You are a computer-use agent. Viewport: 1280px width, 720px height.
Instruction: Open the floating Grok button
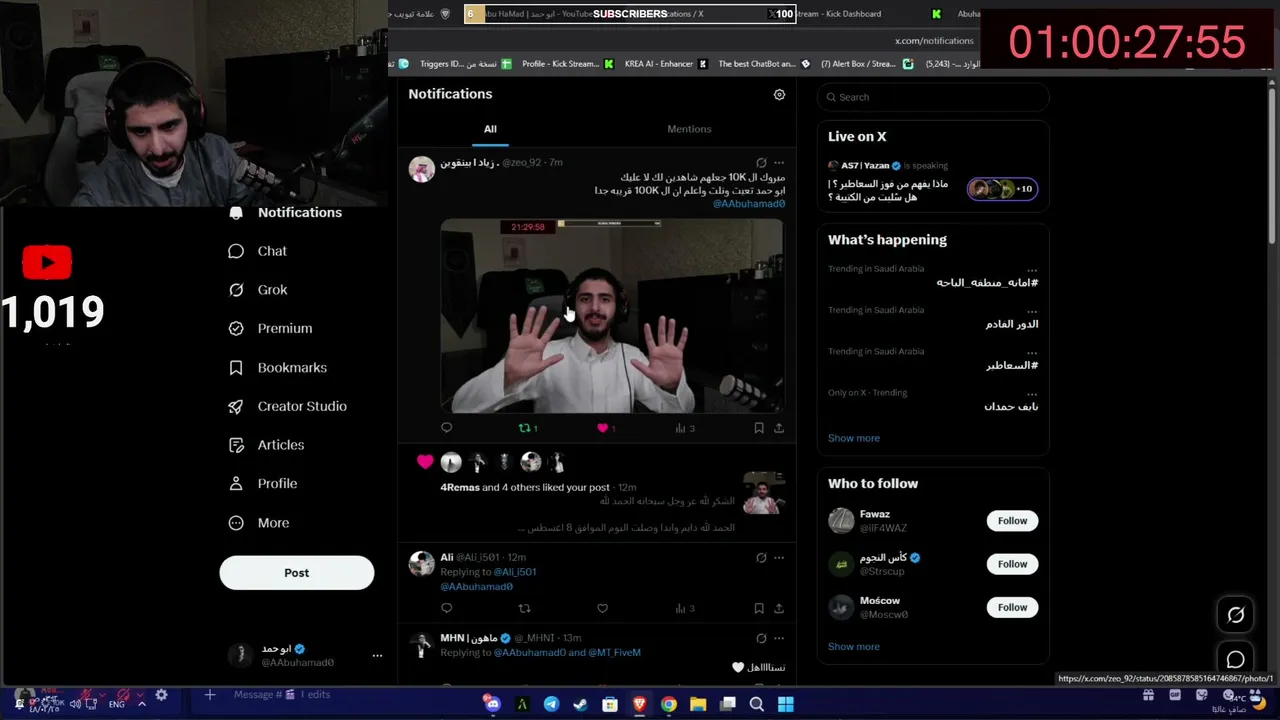point(1236,615)
